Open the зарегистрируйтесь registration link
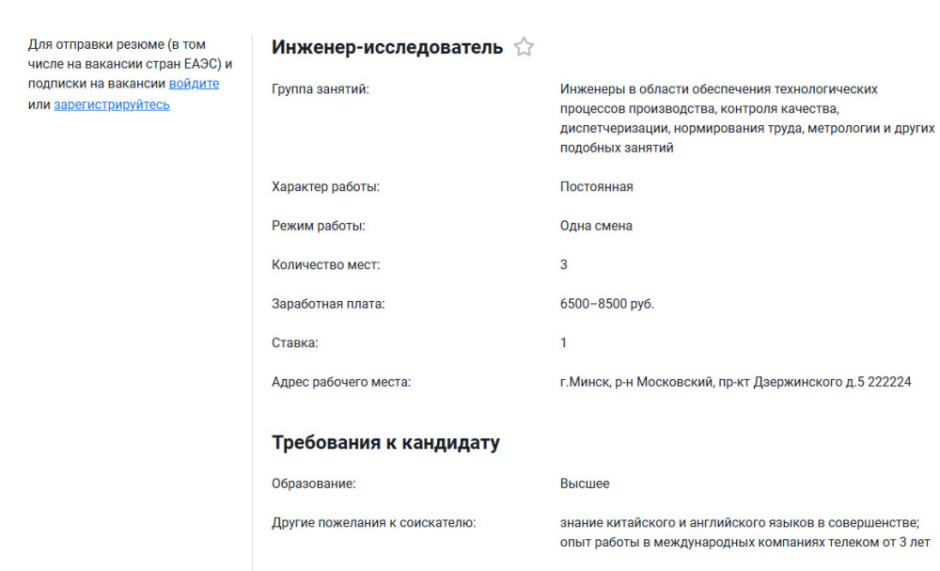Viewport: 940px width, 571px height. tap(111, 104)
